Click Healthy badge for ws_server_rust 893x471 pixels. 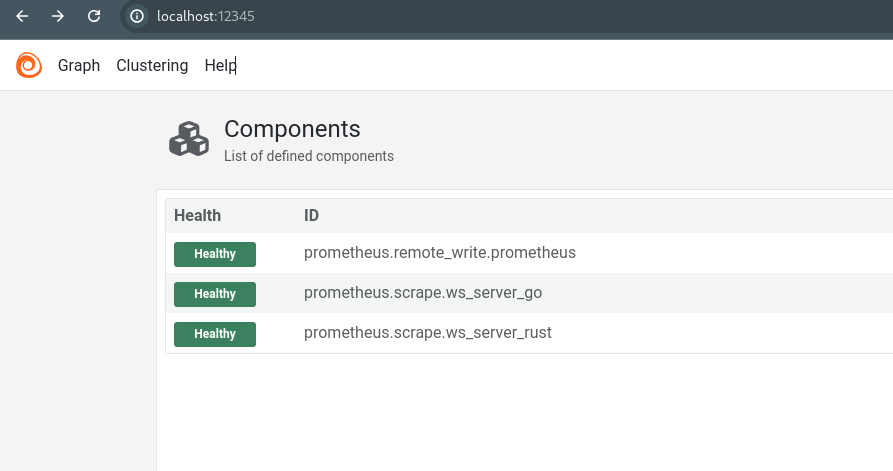pyautogui.click(x=215, y=334)
